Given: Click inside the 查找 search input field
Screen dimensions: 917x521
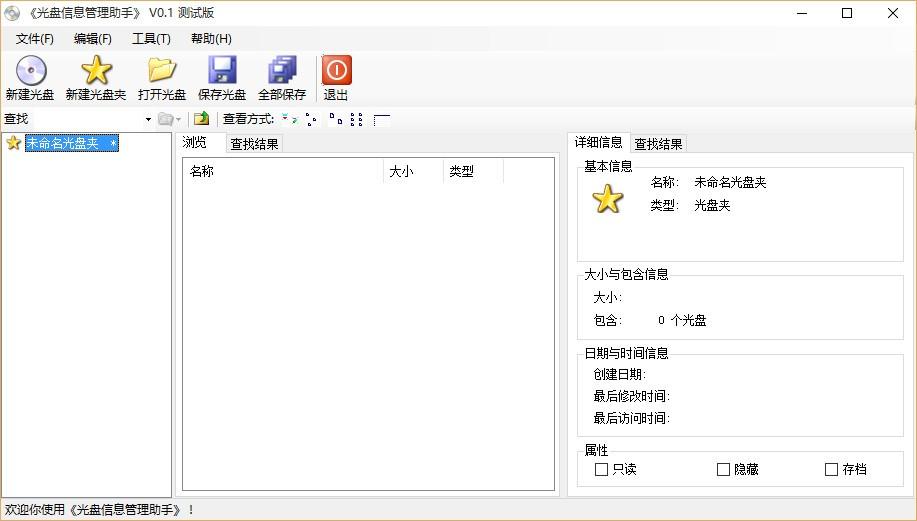Looking at the screenshot, I should 87,119.
